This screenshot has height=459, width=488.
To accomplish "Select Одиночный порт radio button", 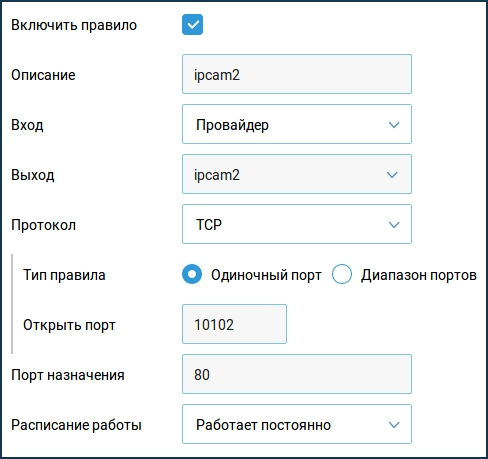I will click(192, 274).
